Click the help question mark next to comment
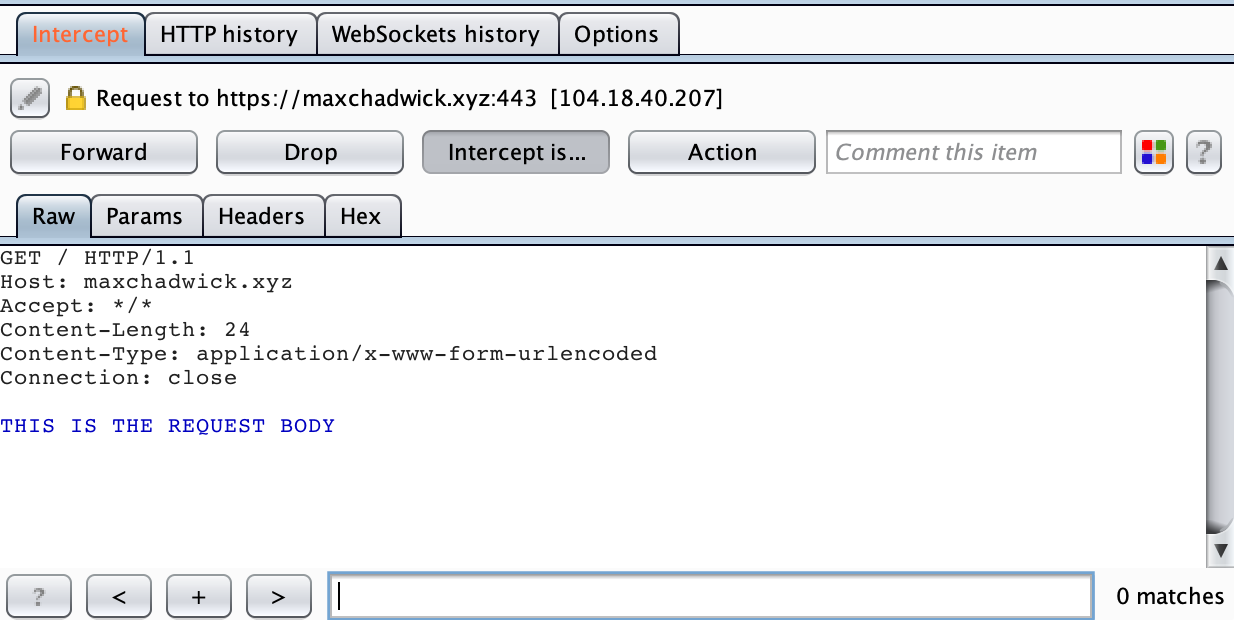1234x620 pixels. click(x=1204, y=152)
